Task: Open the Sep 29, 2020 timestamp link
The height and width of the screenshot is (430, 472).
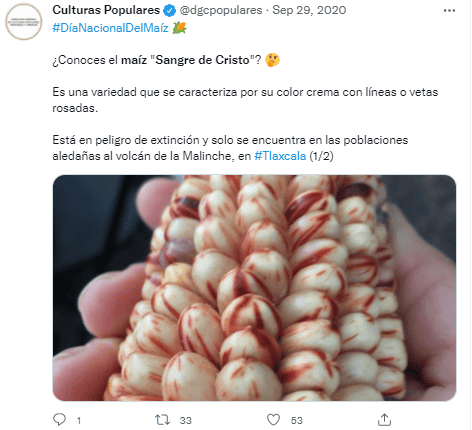Action: tap(309, 10)
